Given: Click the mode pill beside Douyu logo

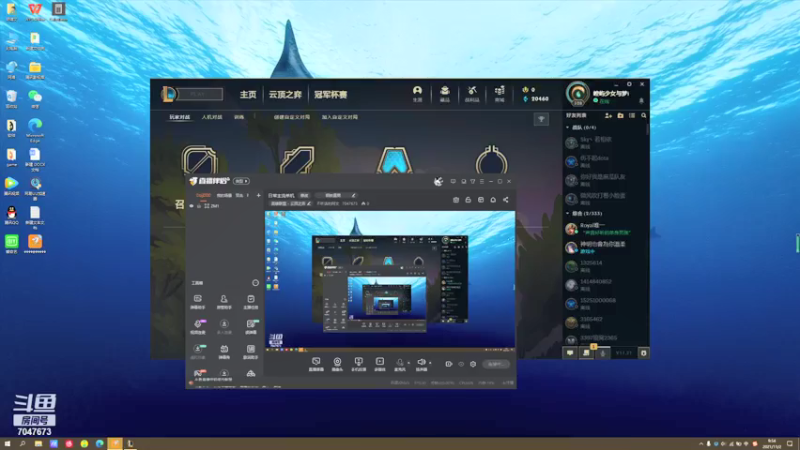Looking at the screenshot, I should point(241,181).
